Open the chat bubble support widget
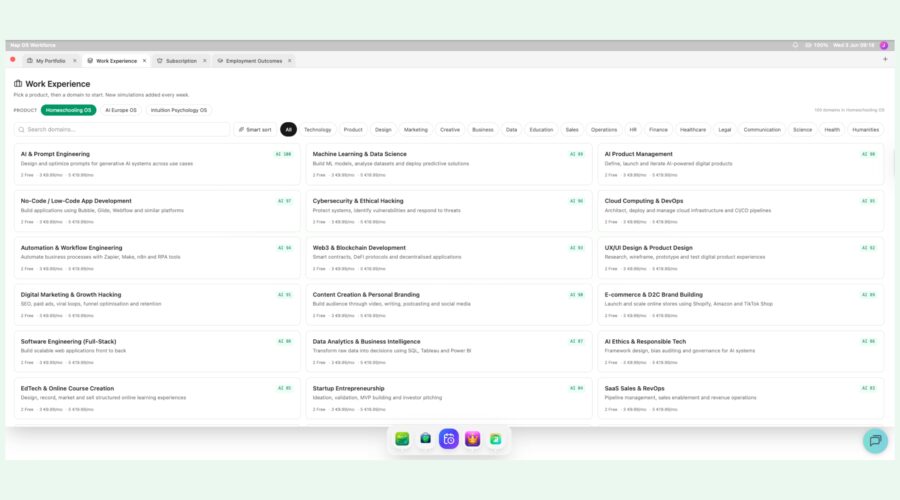Screen dimensions: 900x500 875,441
